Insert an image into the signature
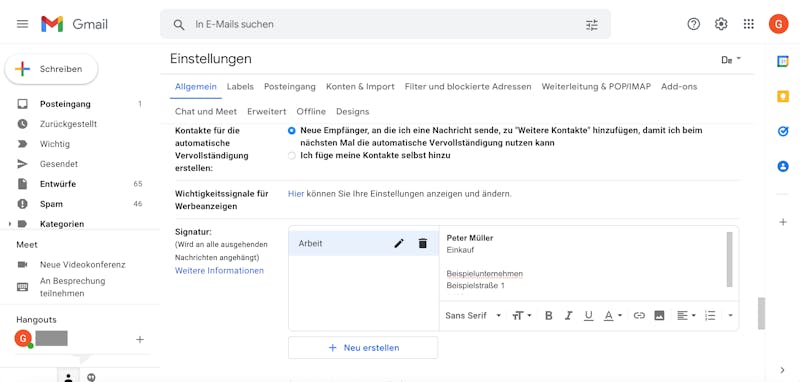Image resolution: width=800 pixels, height=382 pixels. (x=659, y=316)
